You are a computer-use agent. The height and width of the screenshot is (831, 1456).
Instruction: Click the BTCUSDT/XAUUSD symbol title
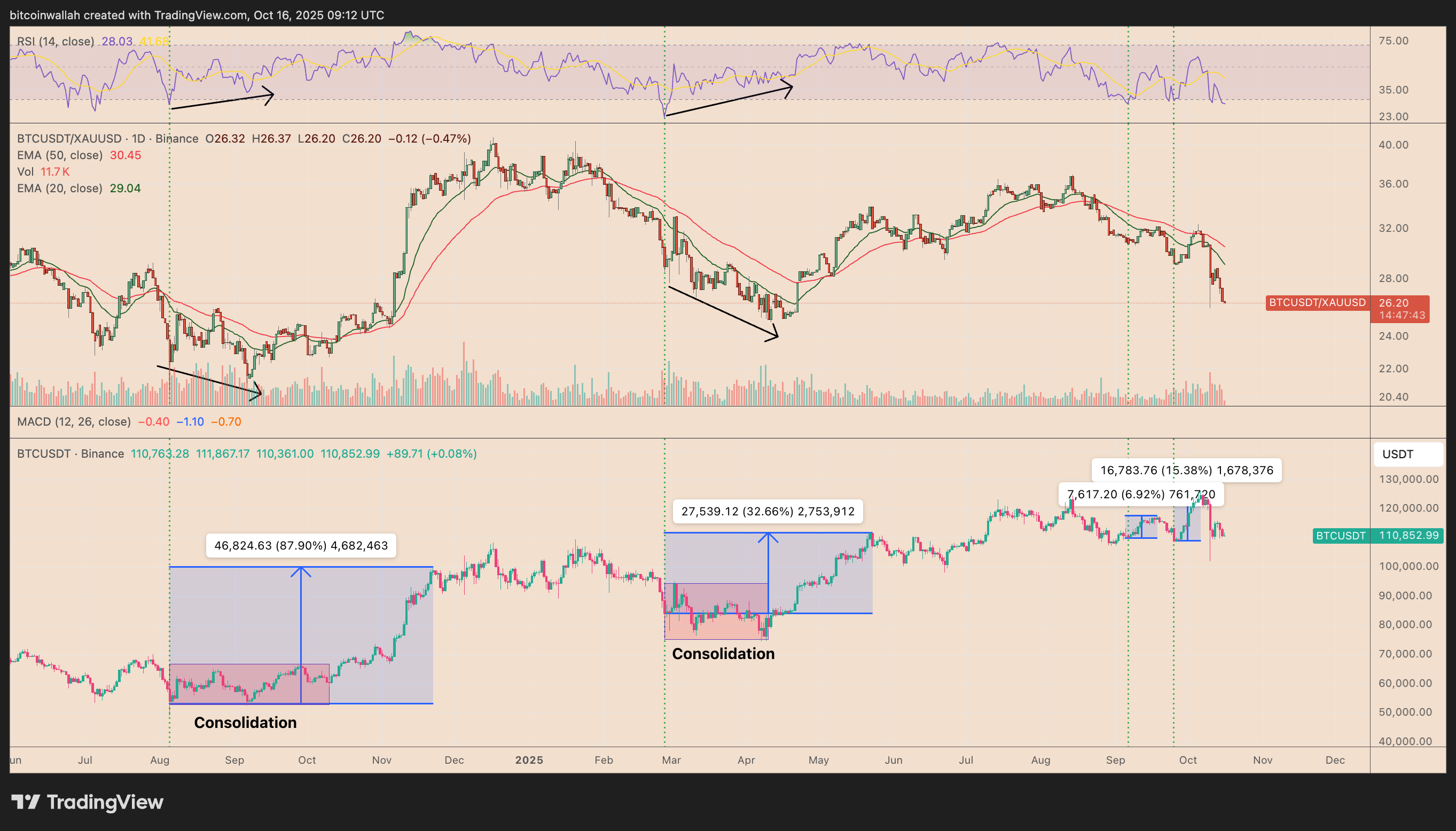[69, 139]
